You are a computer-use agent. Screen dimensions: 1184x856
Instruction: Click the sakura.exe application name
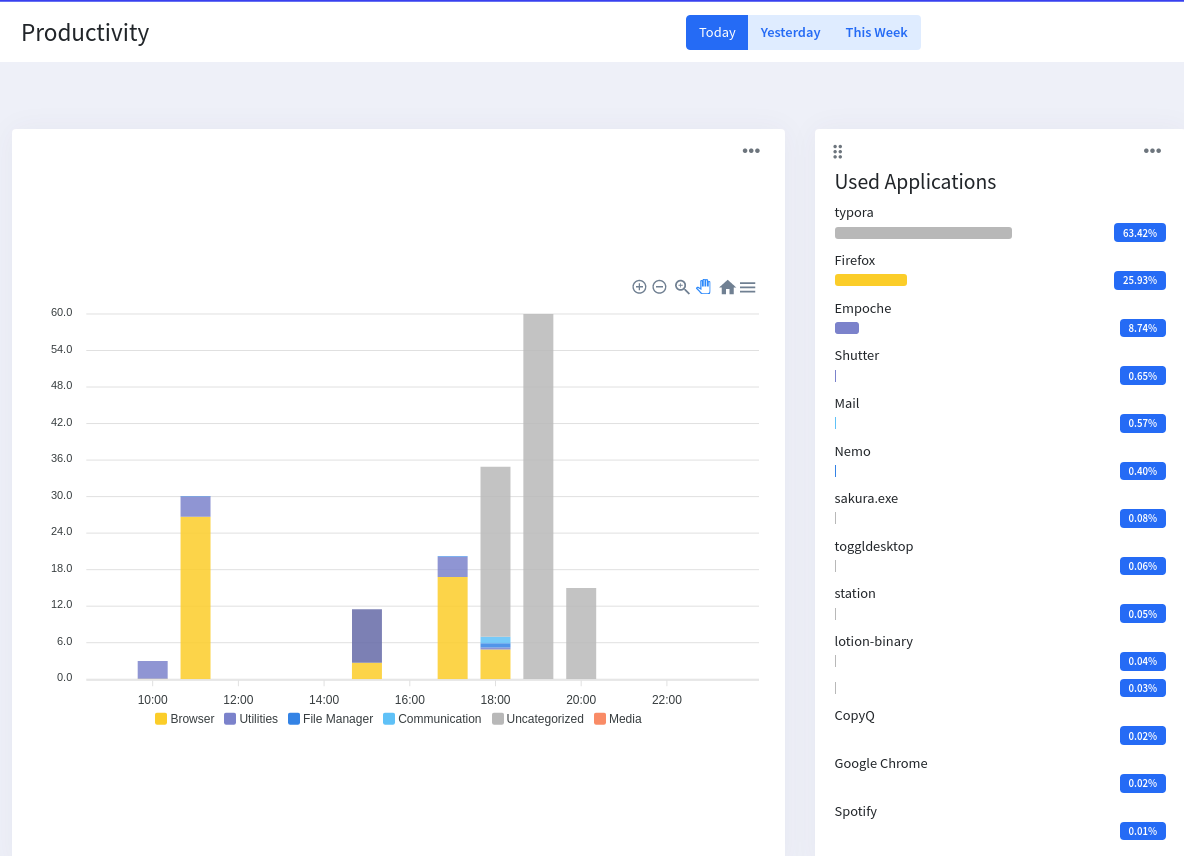866,498
